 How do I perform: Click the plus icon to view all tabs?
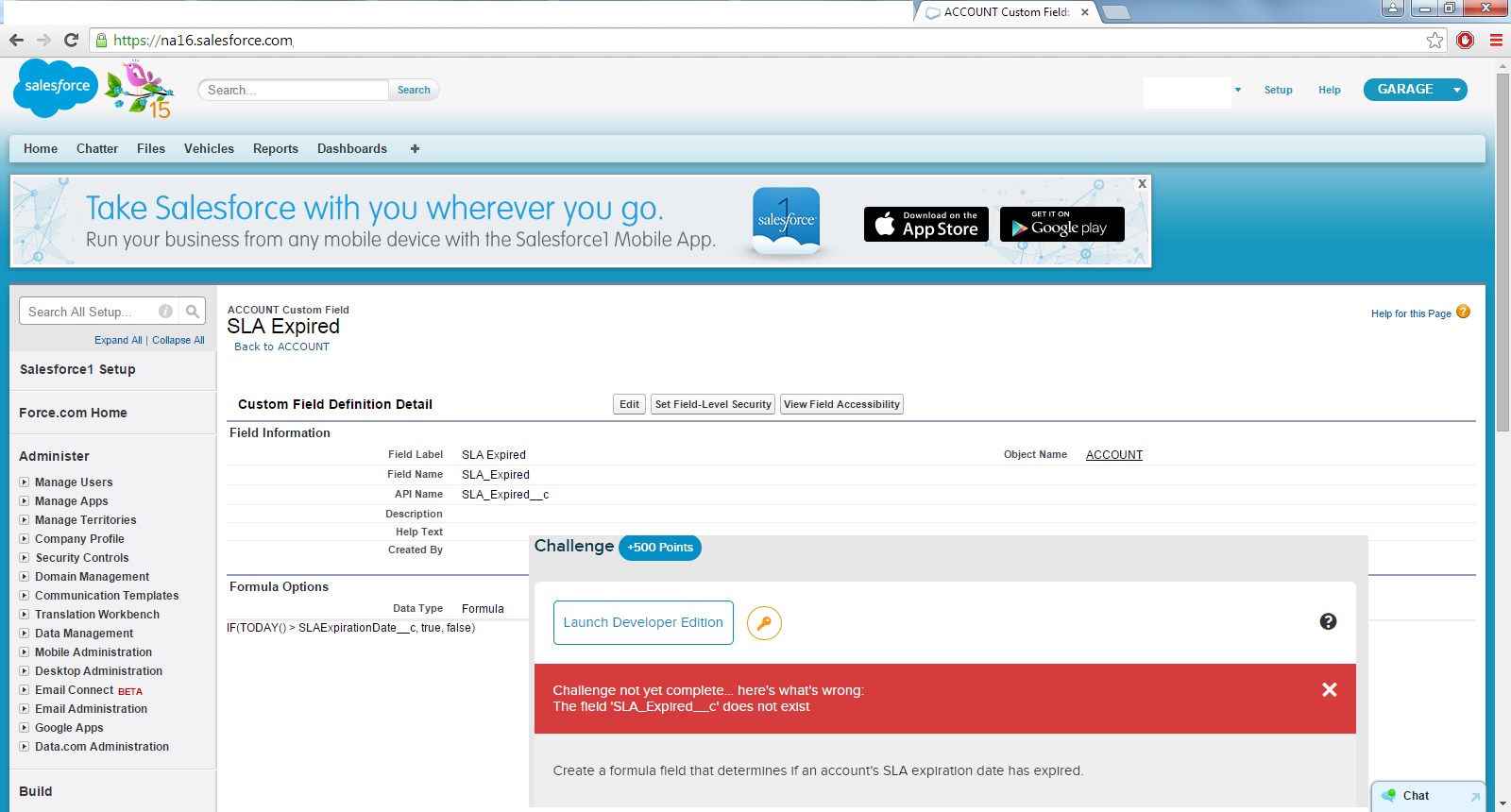click(415, 148)
